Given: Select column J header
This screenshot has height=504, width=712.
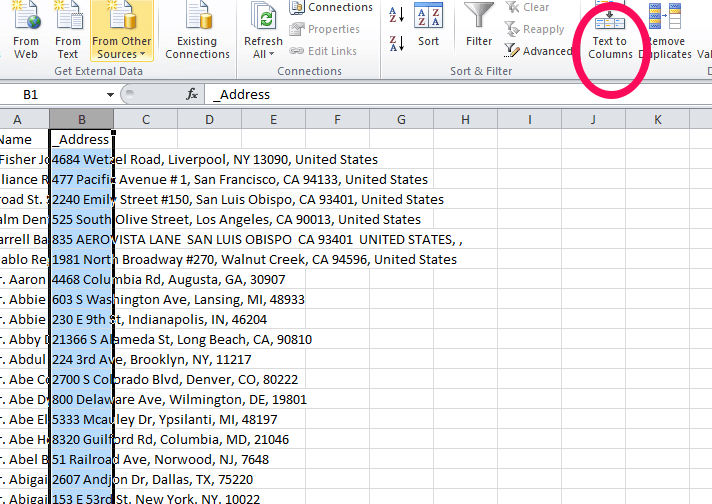Looking at the screenshot, I should click(593, 119).
